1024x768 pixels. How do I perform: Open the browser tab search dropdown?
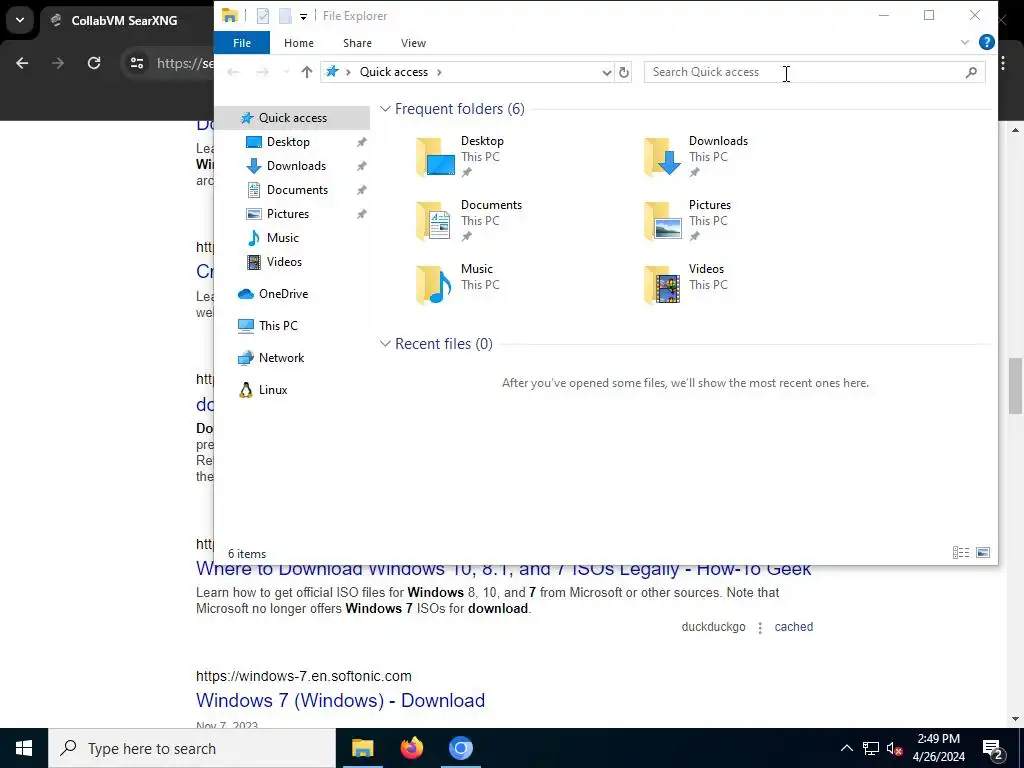(20, 20)
